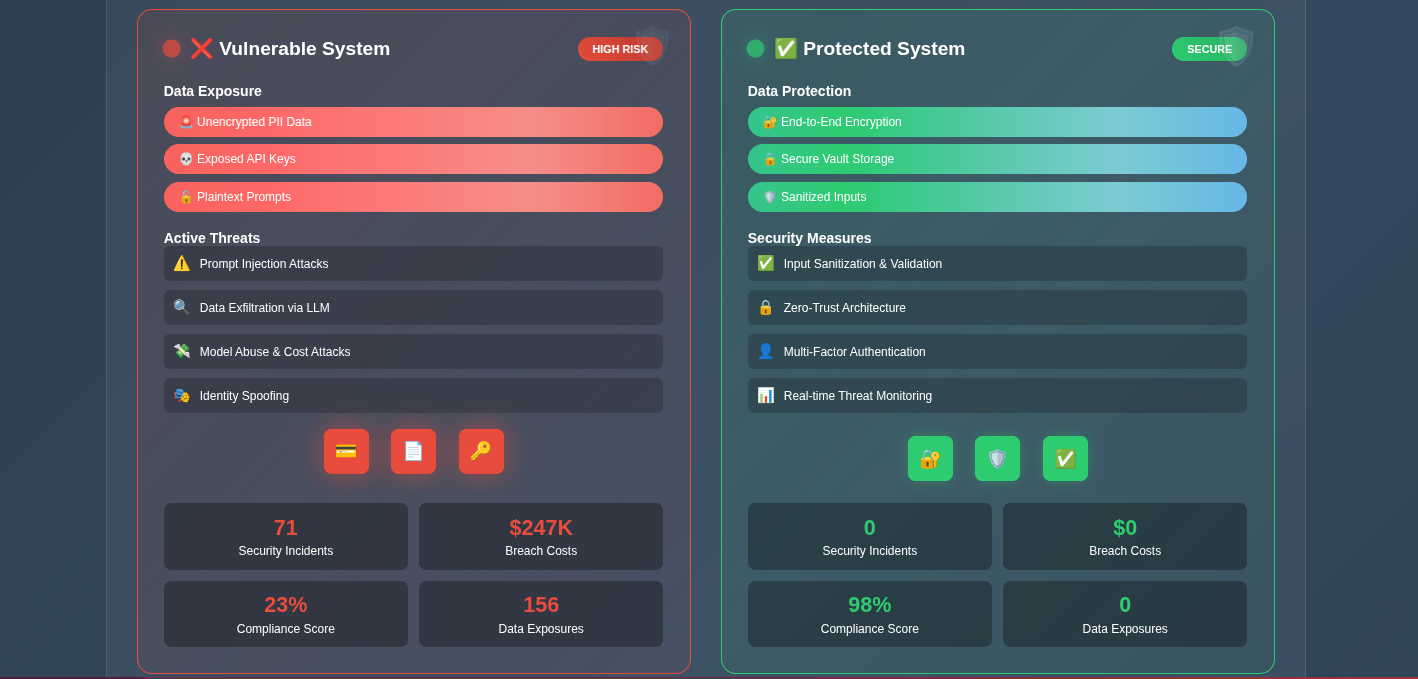
Task: Click the key icon in Vulnerable System panel
Action: tap(481, 451)
